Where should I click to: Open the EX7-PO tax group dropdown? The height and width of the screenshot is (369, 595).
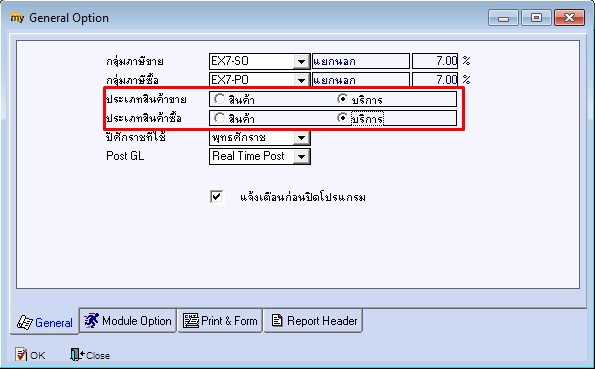tap(302, 80)
